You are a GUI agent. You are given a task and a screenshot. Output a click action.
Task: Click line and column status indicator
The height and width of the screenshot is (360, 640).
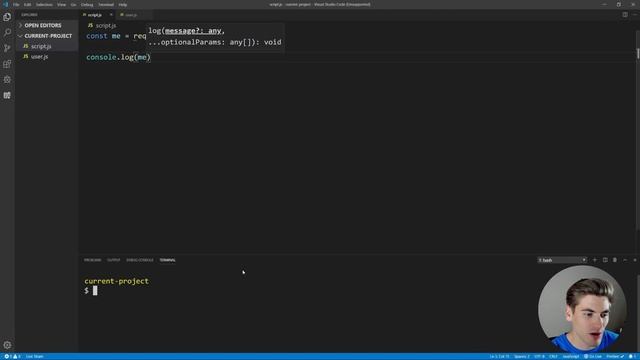coord(499,356)
